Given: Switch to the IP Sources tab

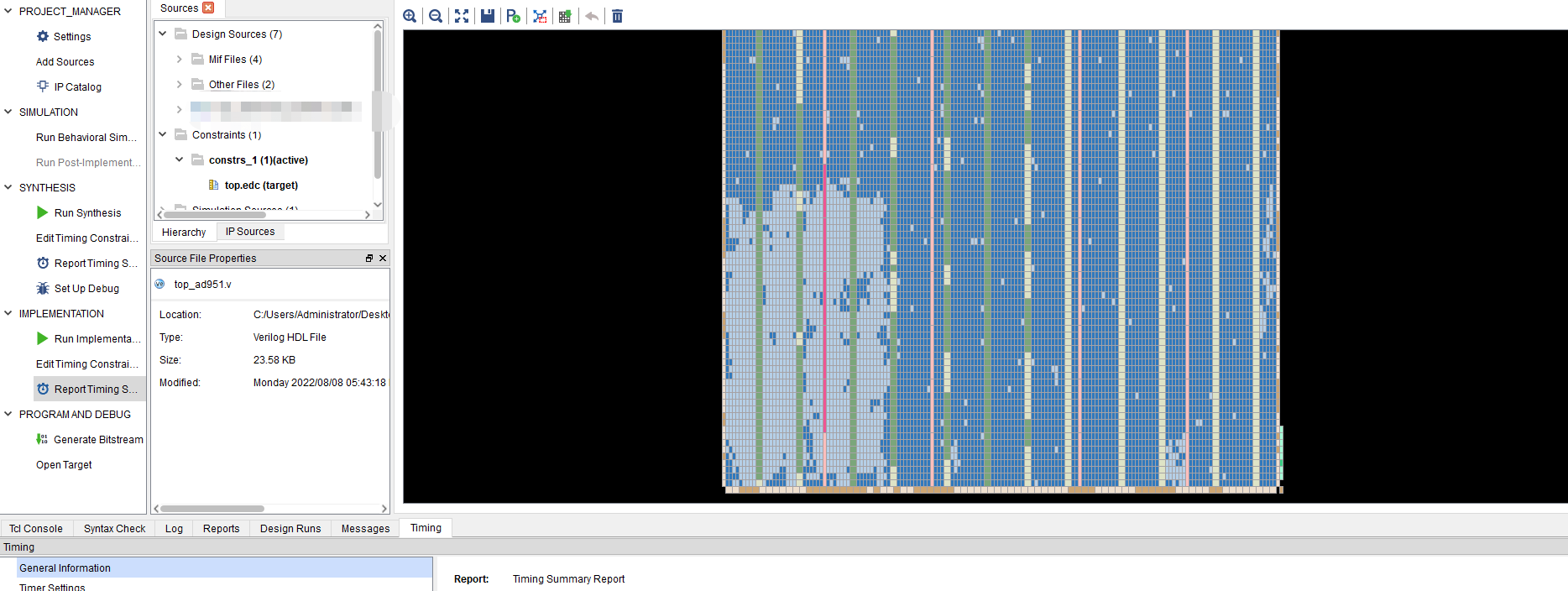Looking at the screenshot, I should pyautogui.click(x=249, y=232).
